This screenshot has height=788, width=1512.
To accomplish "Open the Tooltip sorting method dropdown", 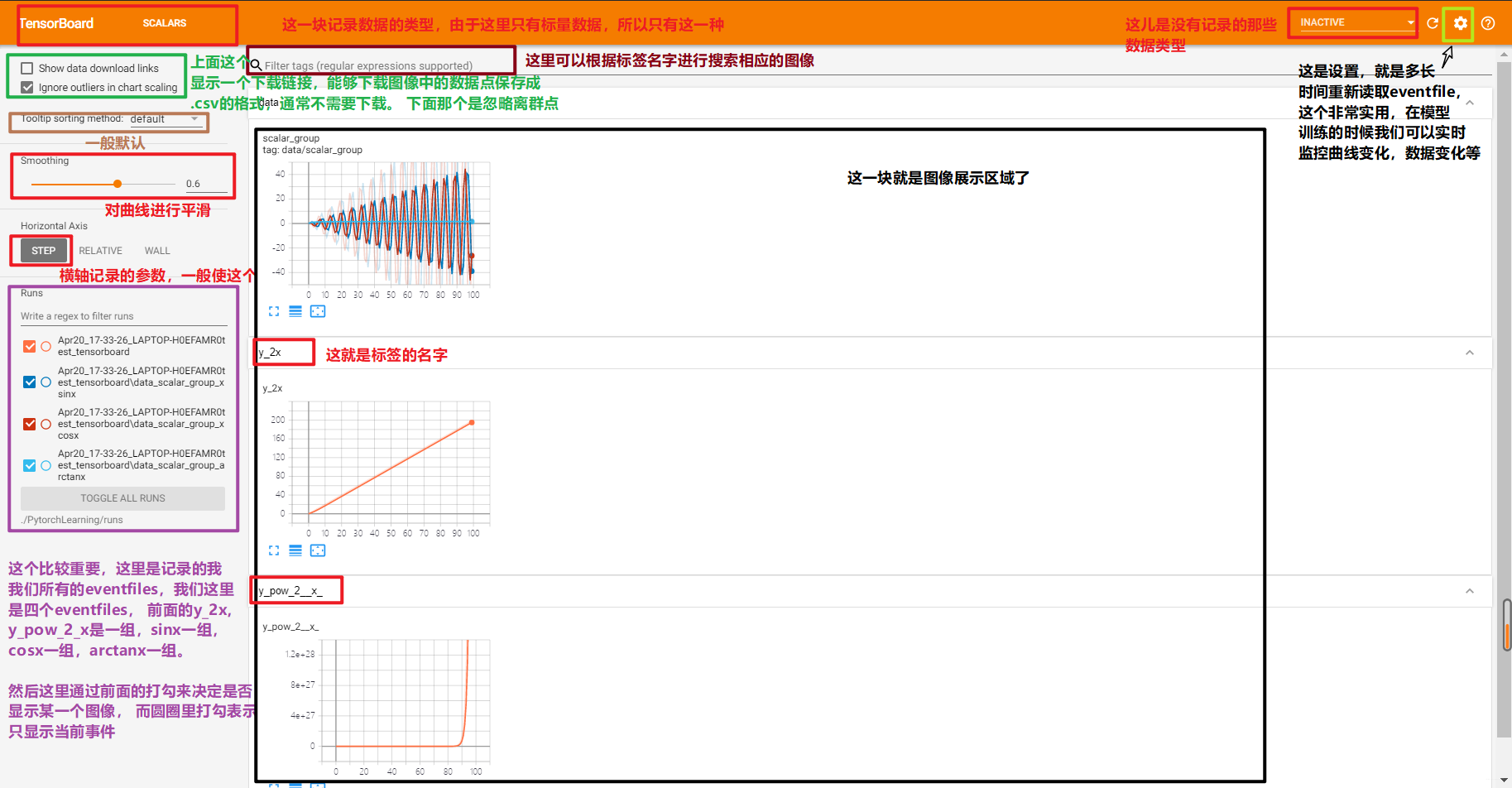I will pos(165,119).
